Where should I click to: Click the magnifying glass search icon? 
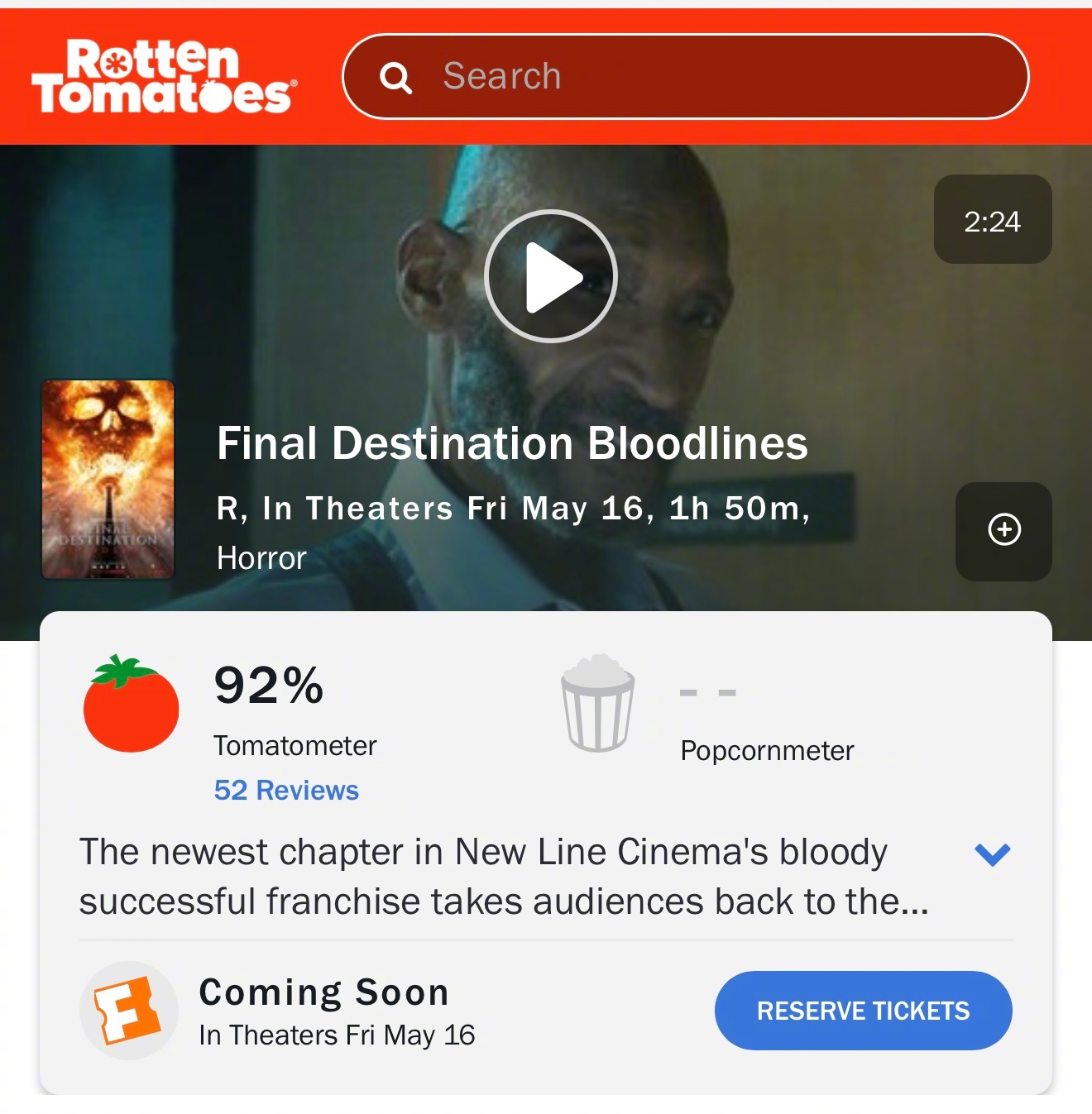pyautogui.click(x=395, y=78)
